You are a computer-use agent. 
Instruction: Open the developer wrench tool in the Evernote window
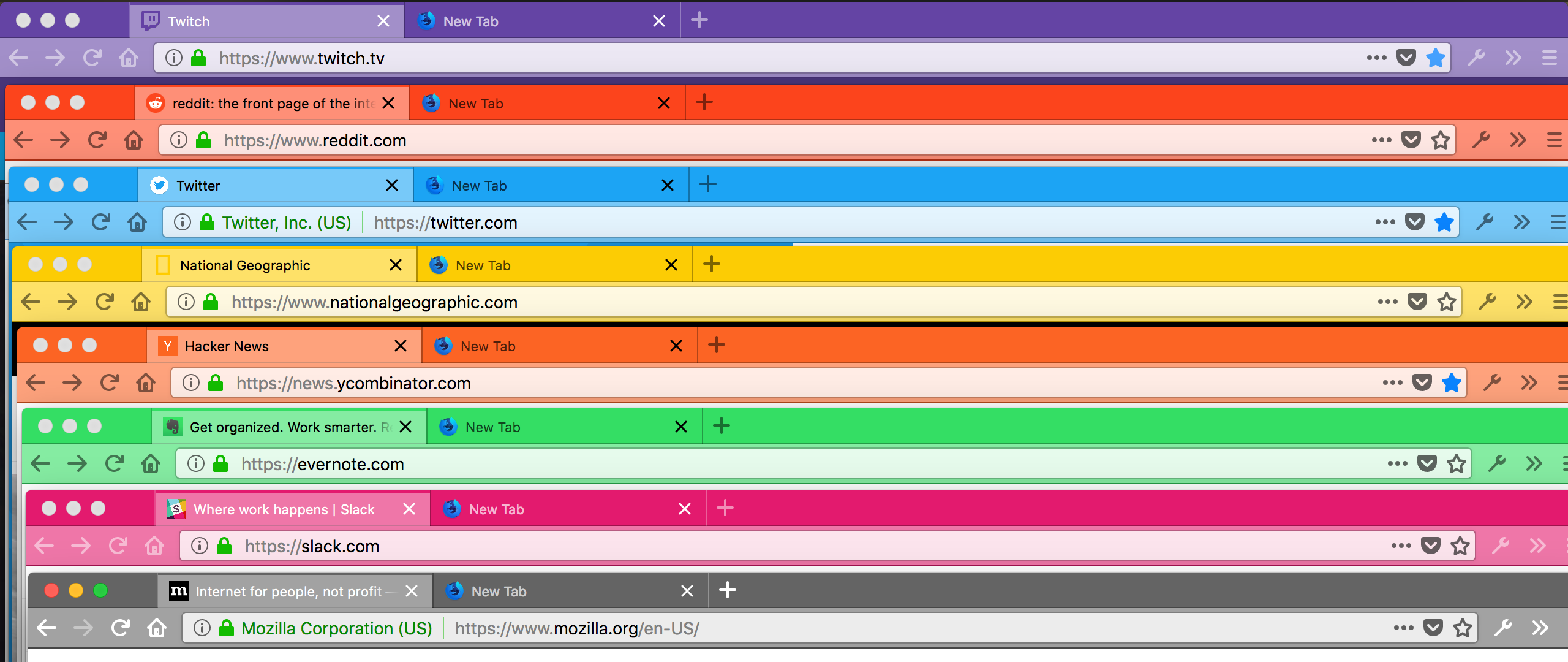coord(1497,464)
